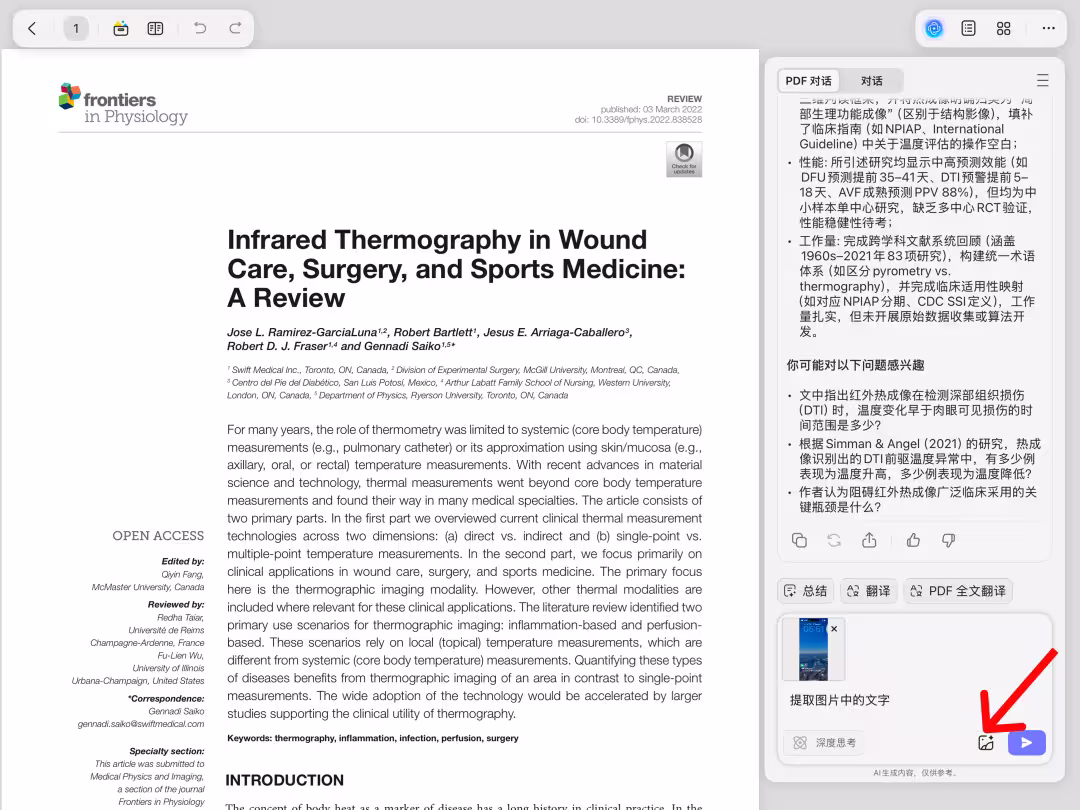
Task: Toggle the AI assistant panel
Action: coord(934,28)
